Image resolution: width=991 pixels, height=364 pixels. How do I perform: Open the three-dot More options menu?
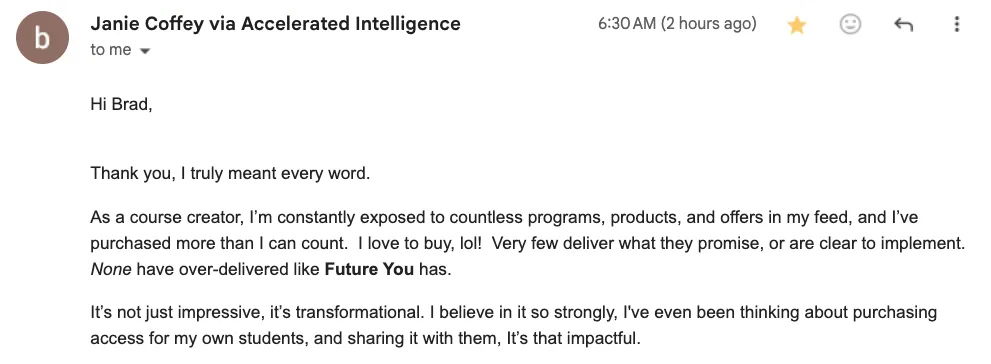[957, 25]
